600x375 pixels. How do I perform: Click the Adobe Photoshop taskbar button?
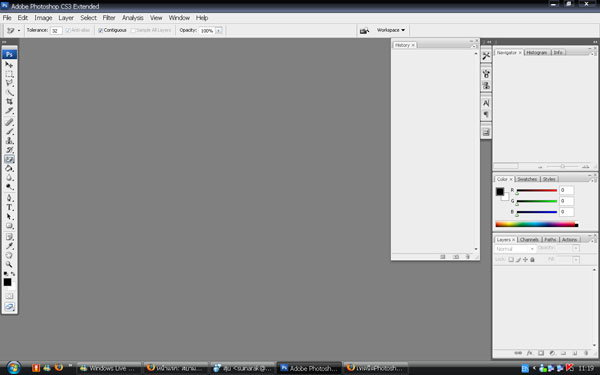pyautogui.click(x=309, y=368)
